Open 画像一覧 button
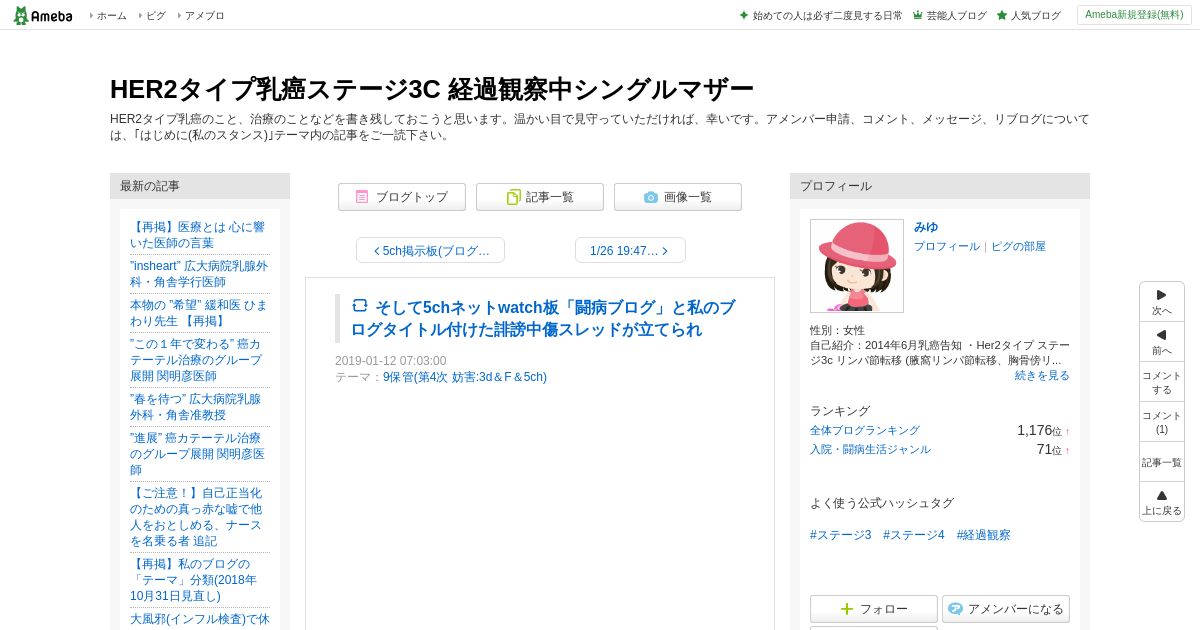This screenshot has height=630, width=1200. tap(678, 197)
